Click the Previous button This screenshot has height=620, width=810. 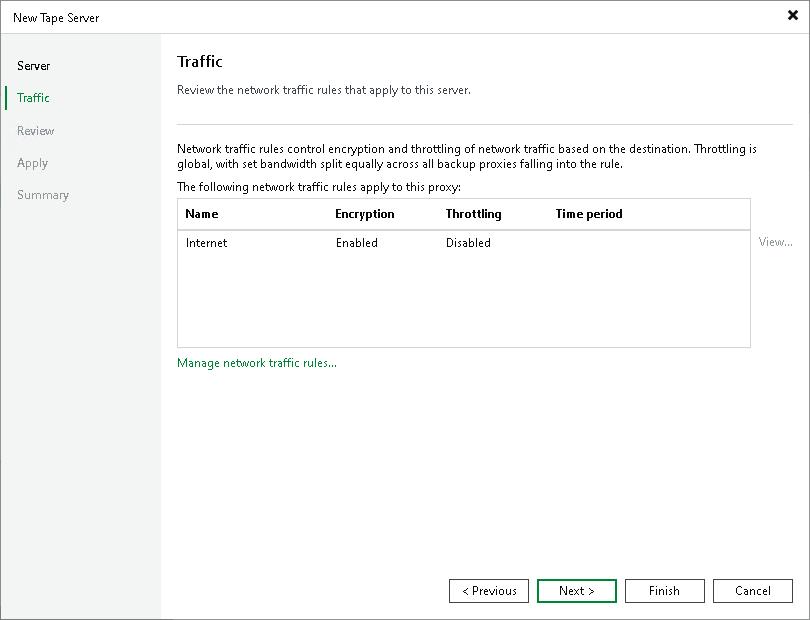(x=489, y=591)
